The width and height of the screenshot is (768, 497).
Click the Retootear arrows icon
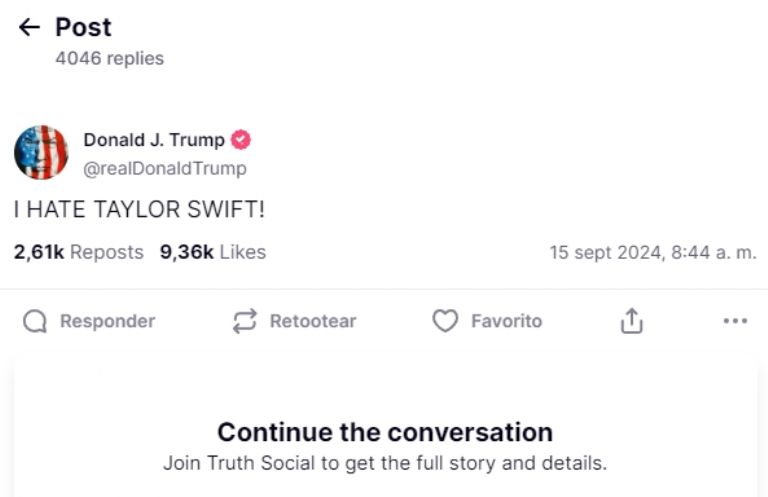[244, 321]
